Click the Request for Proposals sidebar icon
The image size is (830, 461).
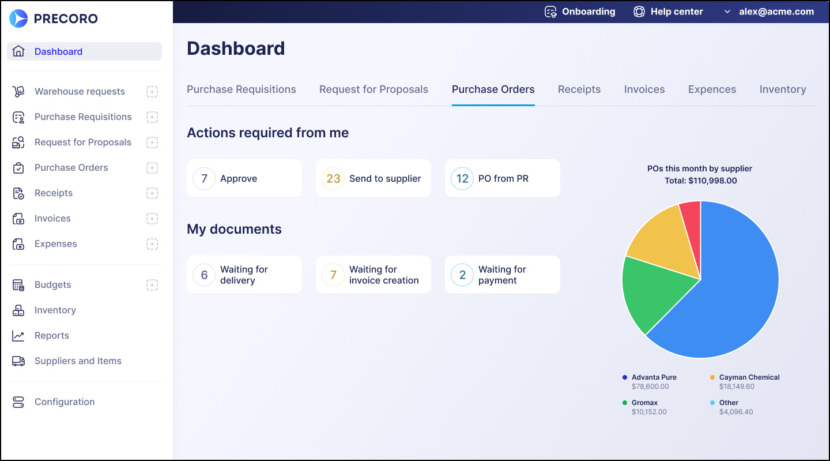(x=19, y=142)
